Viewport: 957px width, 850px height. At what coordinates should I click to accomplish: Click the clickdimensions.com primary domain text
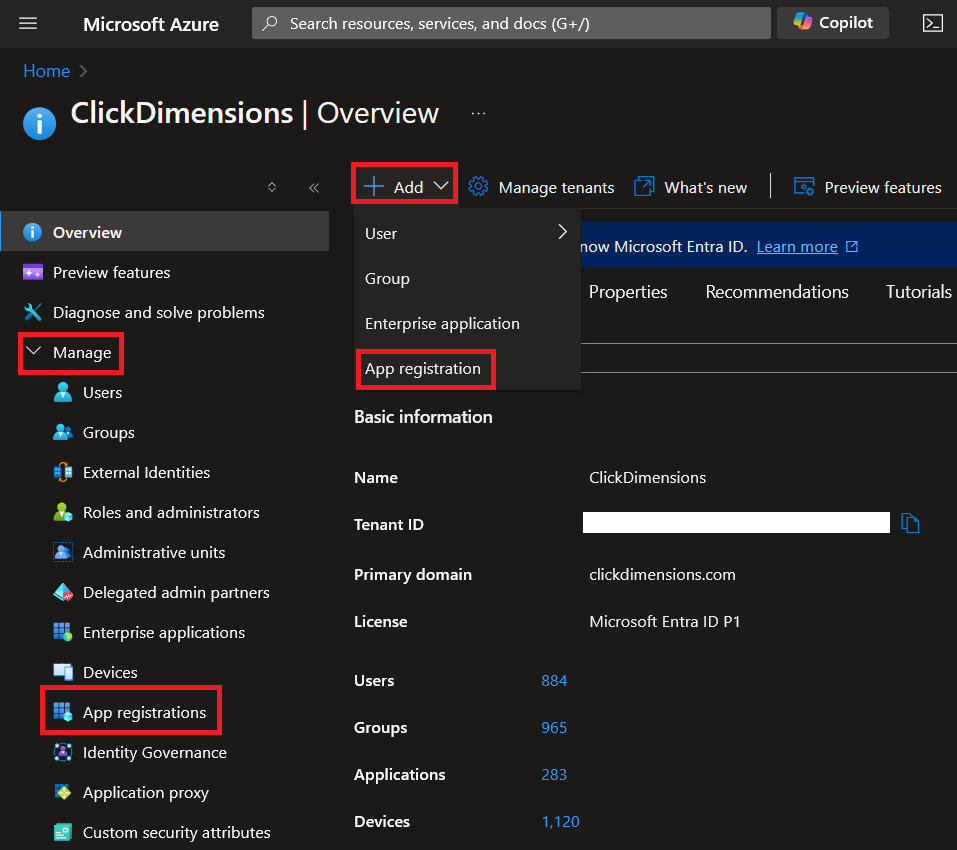(662, 575)
